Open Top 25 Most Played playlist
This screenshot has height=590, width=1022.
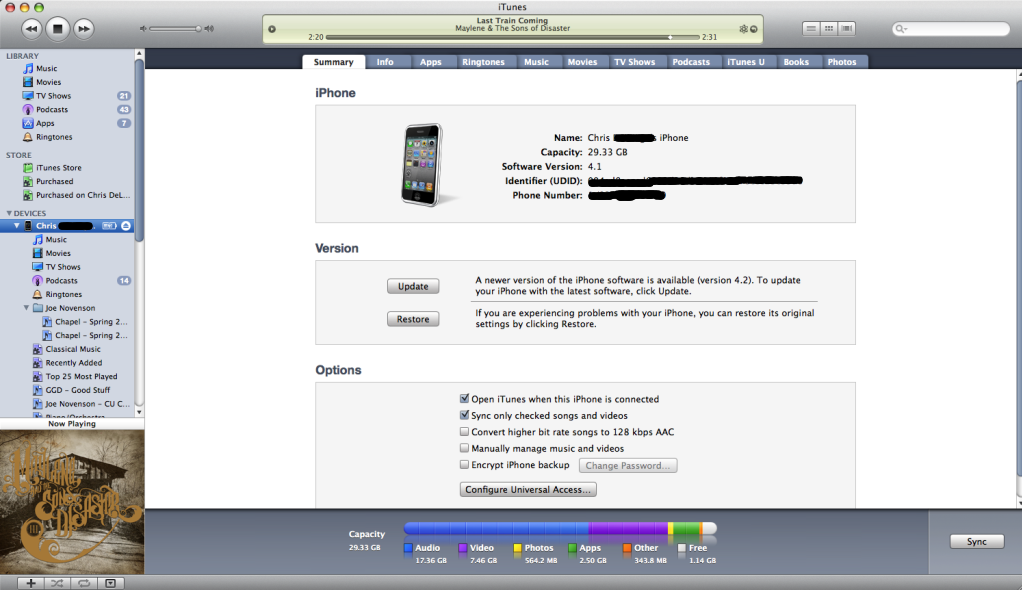tap(81, 376)
